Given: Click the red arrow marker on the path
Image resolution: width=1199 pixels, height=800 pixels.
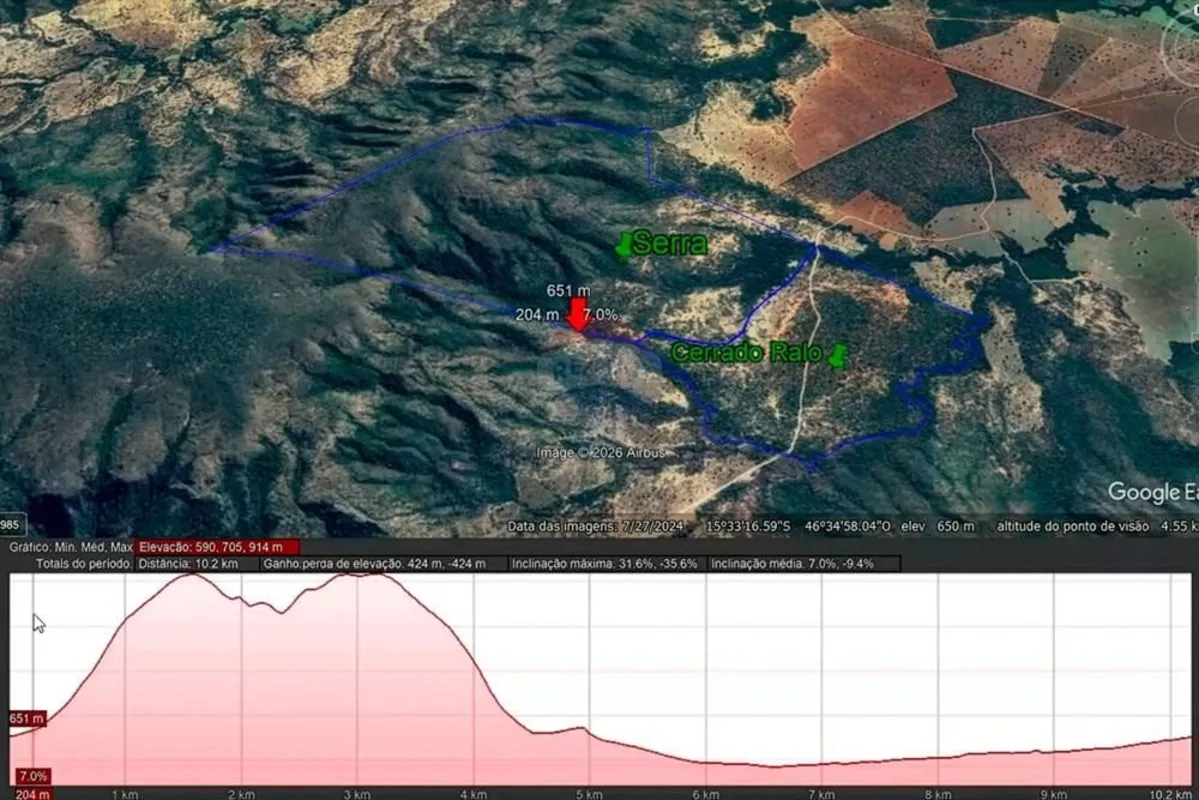Looking at the screenshot, I should [578, 314].
